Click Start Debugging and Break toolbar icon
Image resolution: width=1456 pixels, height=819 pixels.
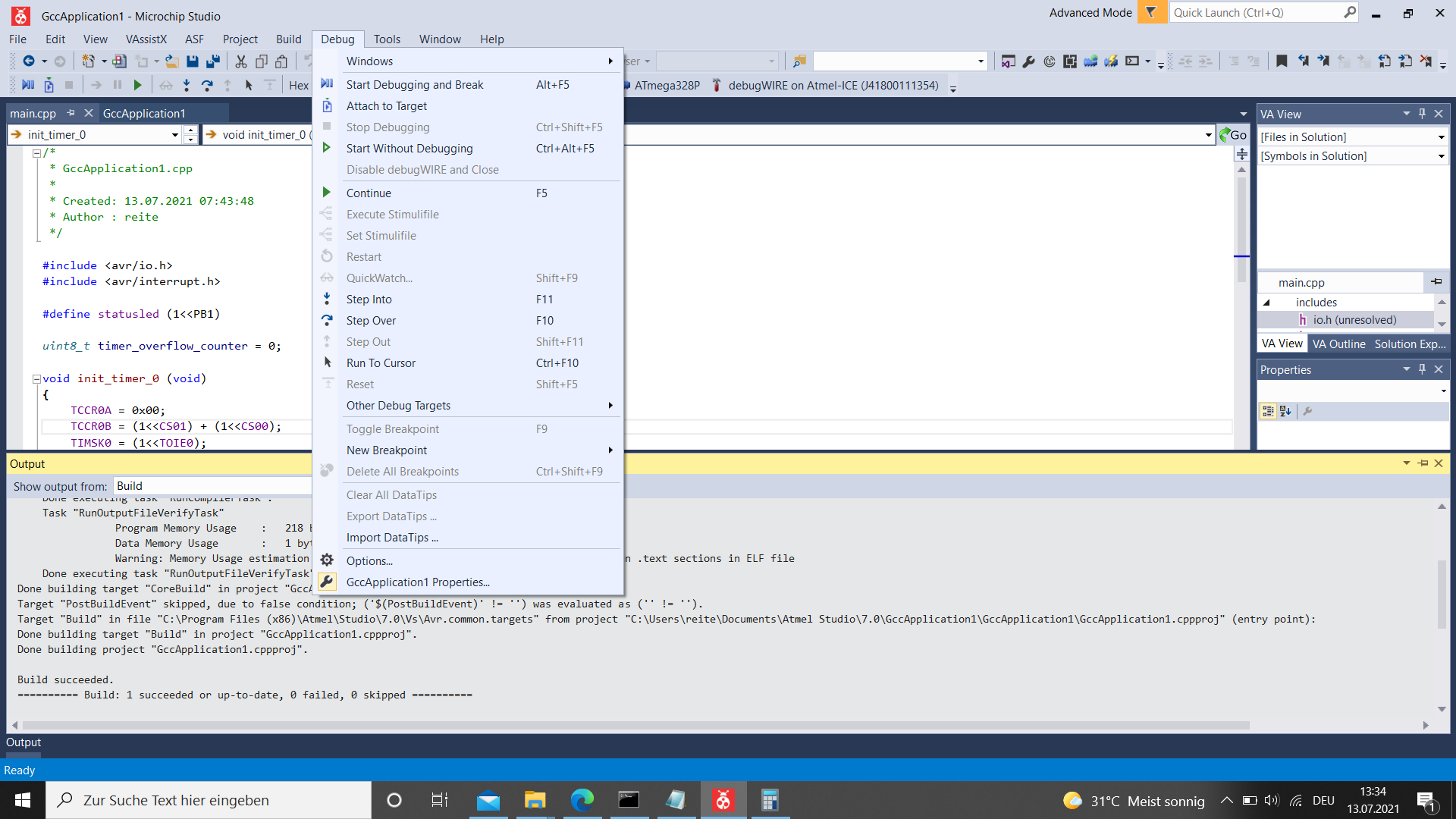click(28, 85)
